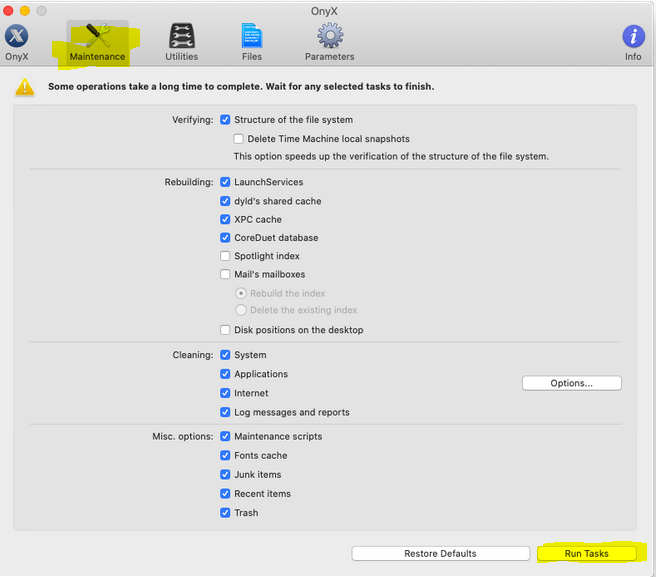Click the Verifying: section label
The image size is (656, 577).
(x=192, y=120)
